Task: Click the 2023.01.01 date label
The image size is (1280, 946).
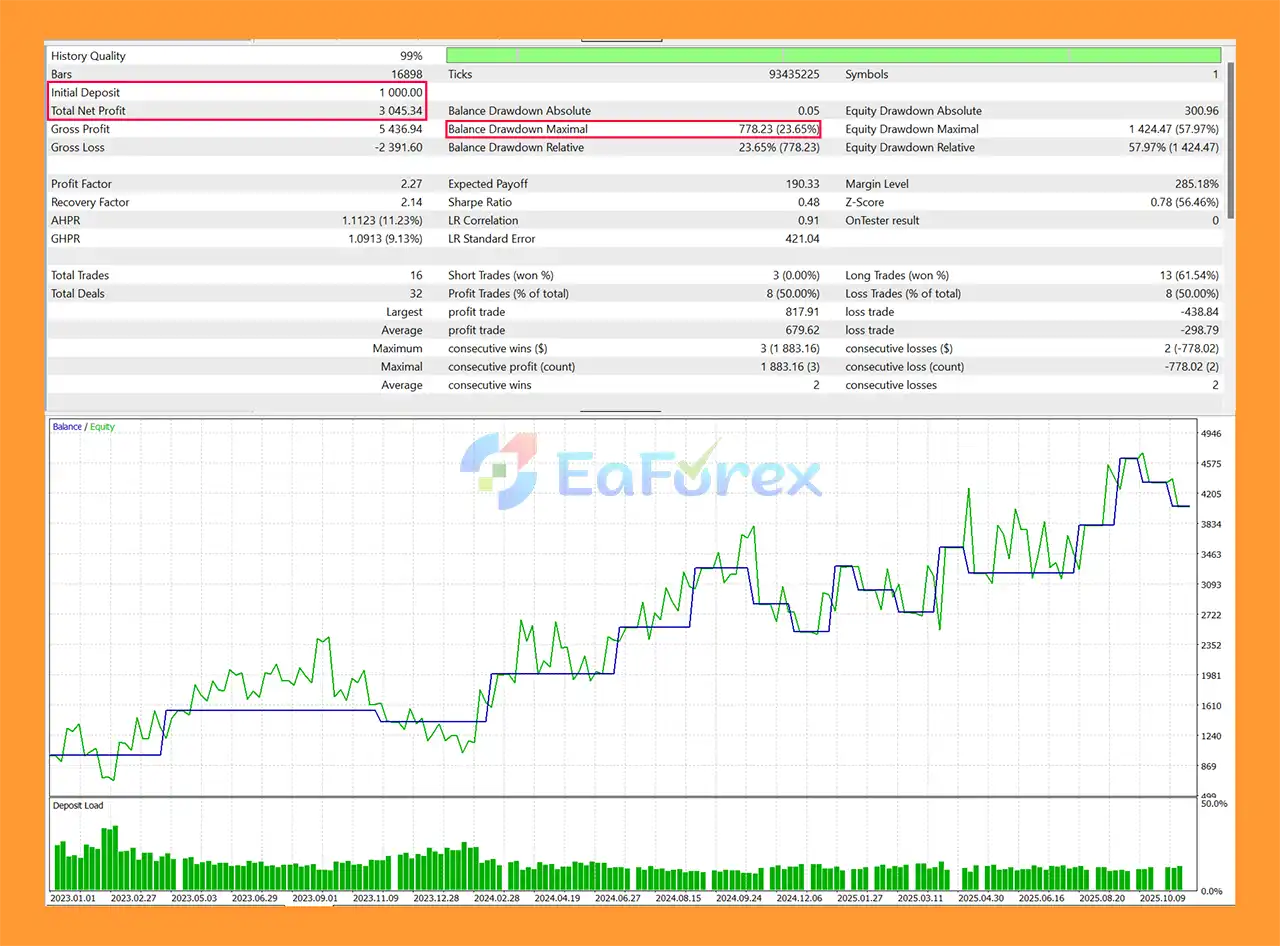Action: click(x=75, y=897)
